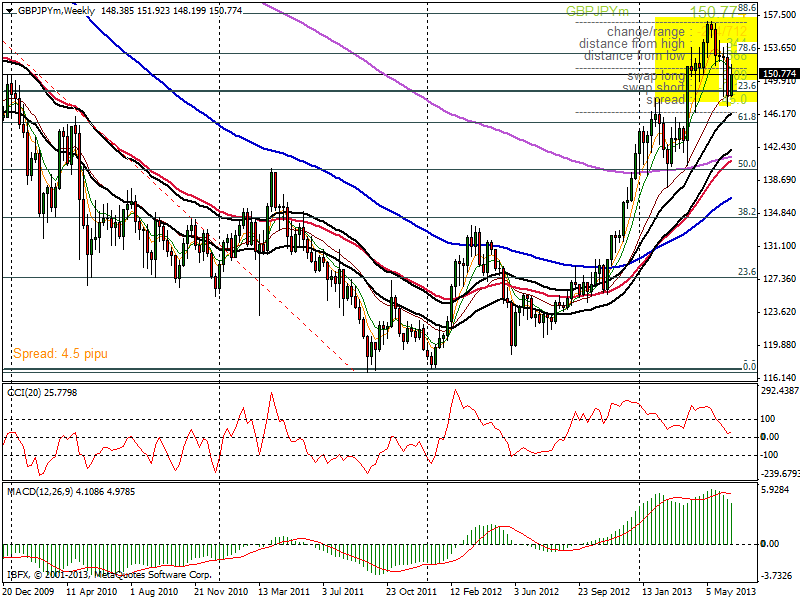The width and height of the screenshot is (800, 600).
Task: Click the 131.100 price axis label
Action: tap(779, 246)
